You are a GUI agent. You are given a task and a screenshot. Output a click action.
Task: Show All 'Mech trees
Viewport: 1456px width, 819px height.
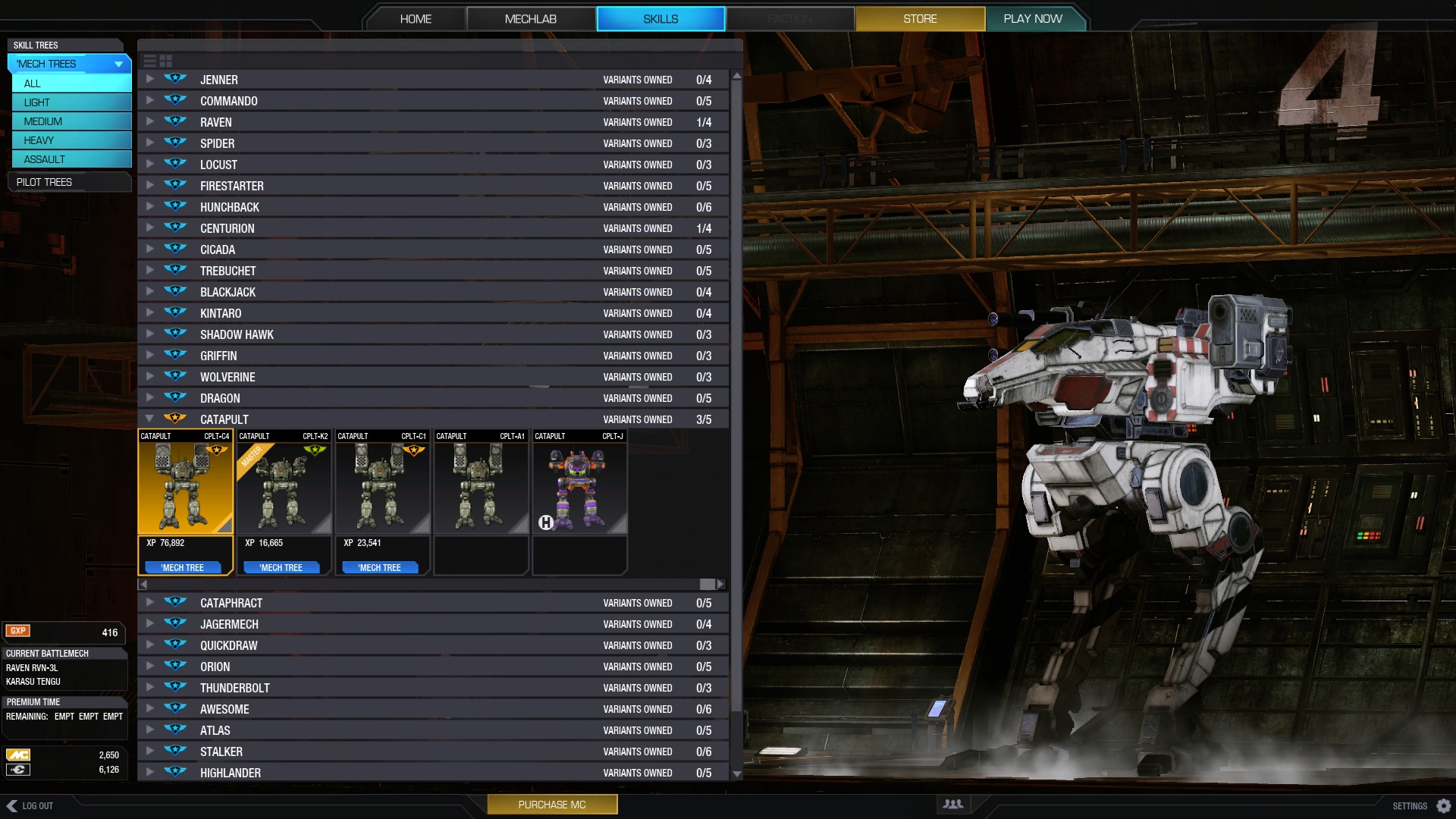click(x=72, y=83)
